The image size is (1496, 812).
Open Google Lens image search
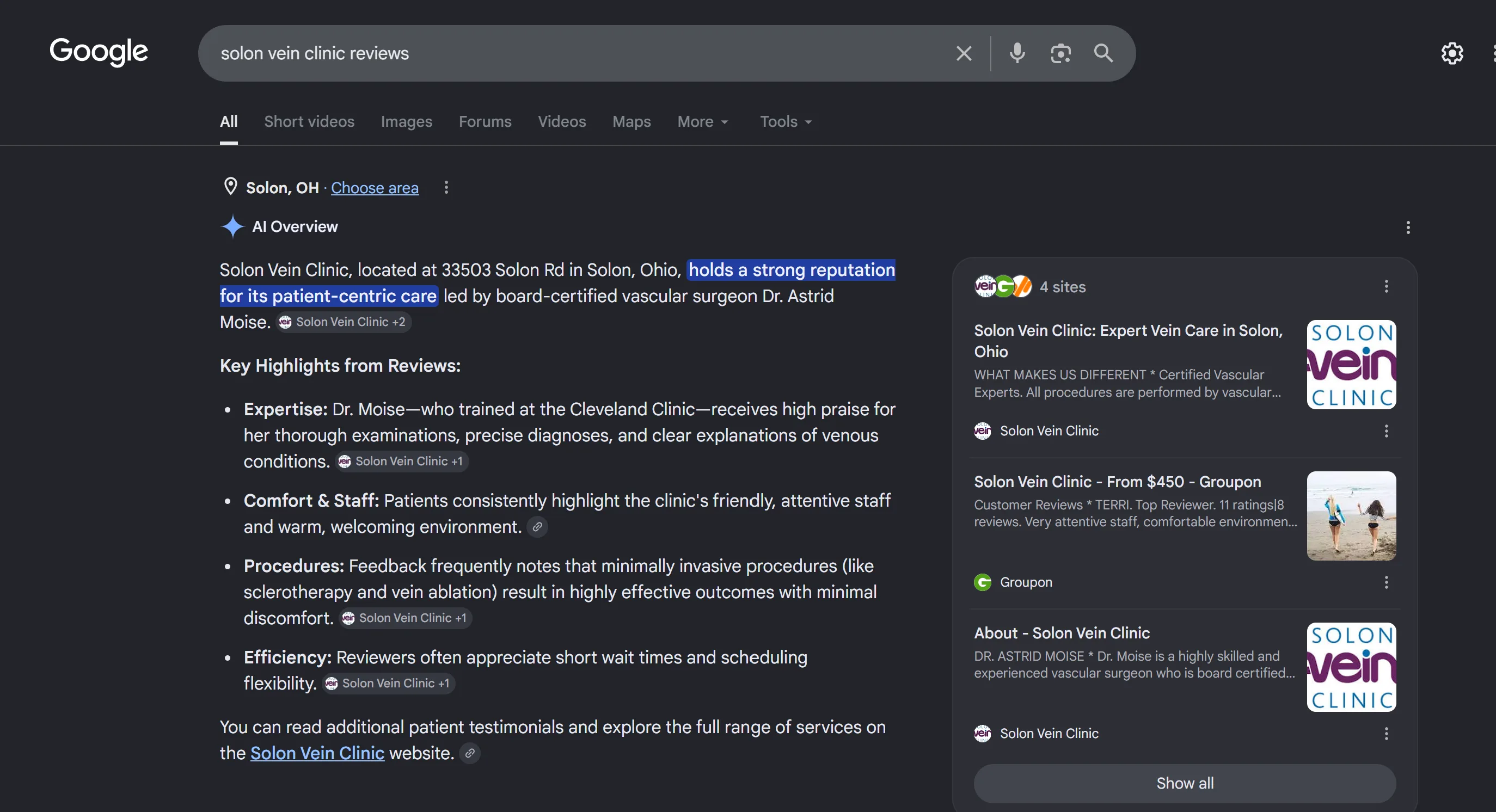[1060, 53]
